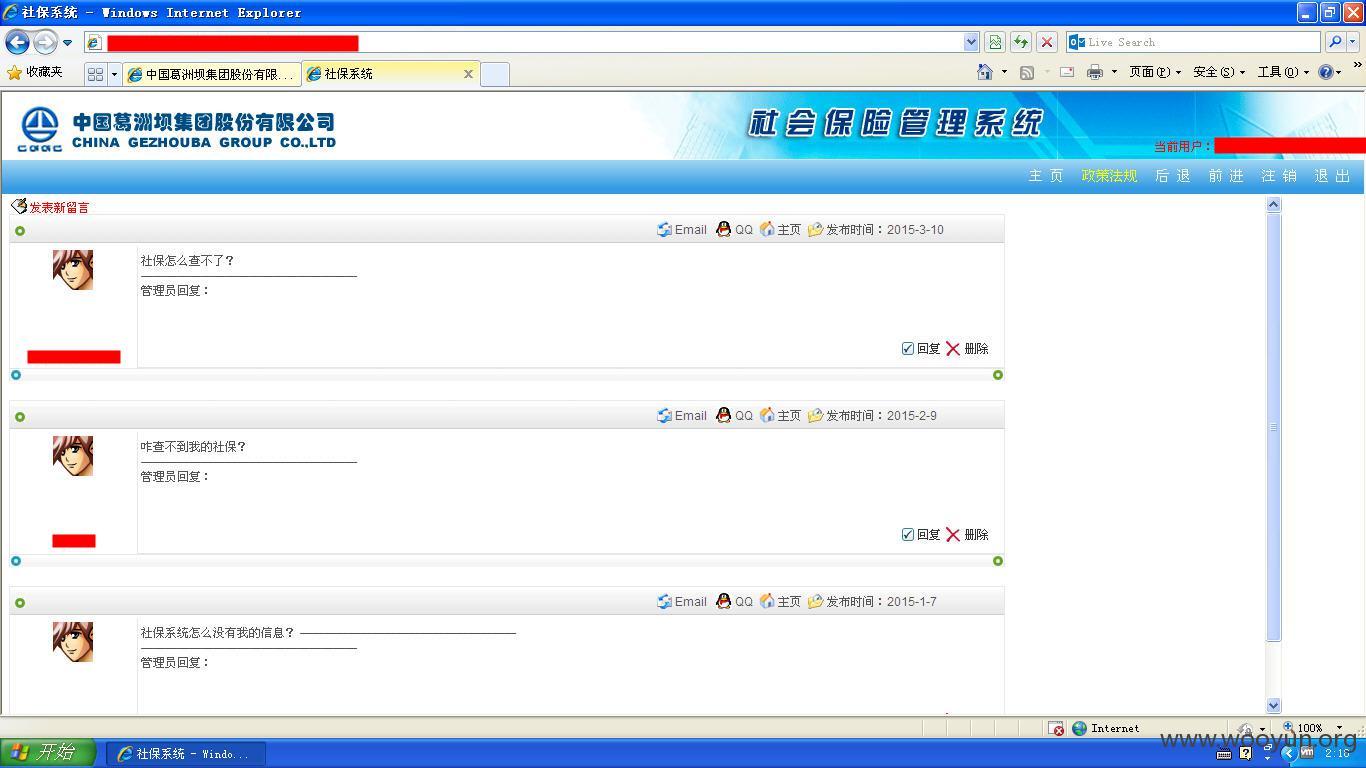This screenshot has height=768, width=1366.
Task: Open the help question mark menu
Action: pyautogui.click(x=1329, y=72)
